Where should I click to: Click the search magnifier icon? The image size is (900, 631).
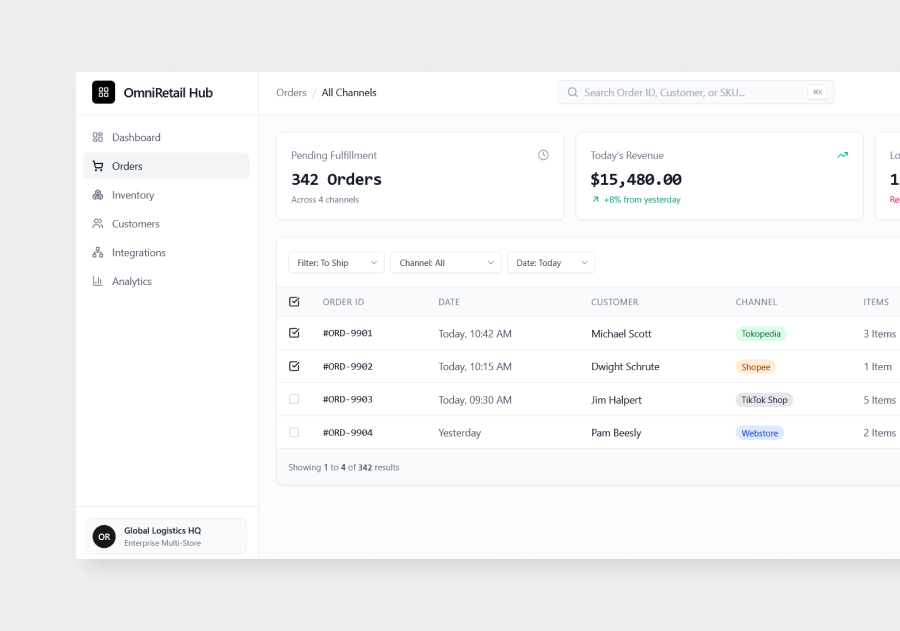click(x=572, y=92)
